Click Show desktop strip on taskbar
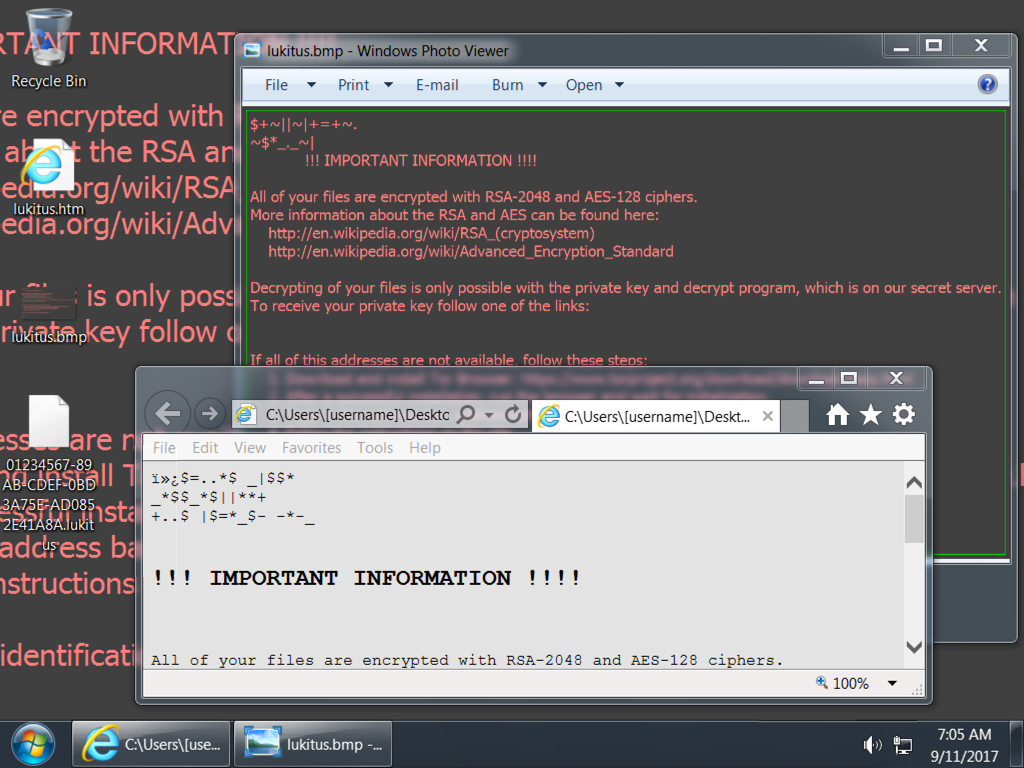The image size is (1024, 768). pyautogui.click(x=1017, y=744)
